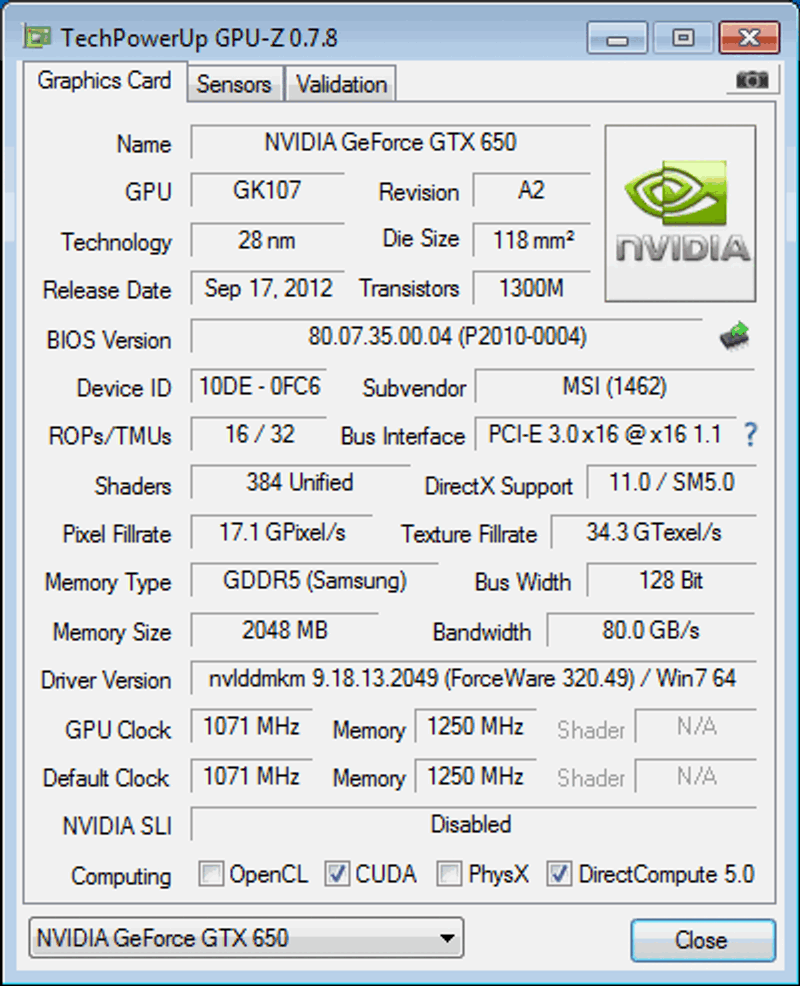Image resolution: width=800 pixels, height=986 pixels.
Task: Click the BIOS save chip icon
Action: [735, 336]
